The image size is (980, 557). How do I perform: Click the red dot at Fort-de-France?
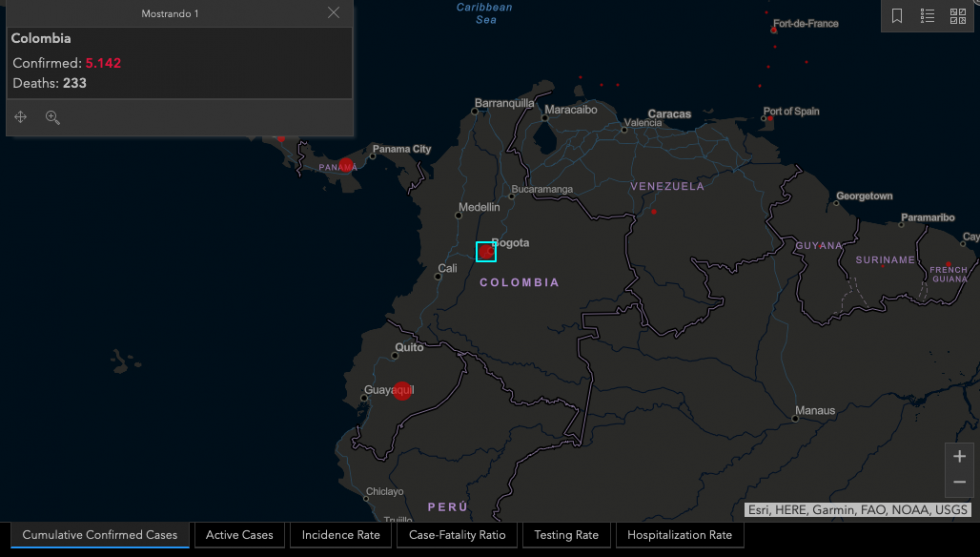pyautogui.click(x=774, y=29)
